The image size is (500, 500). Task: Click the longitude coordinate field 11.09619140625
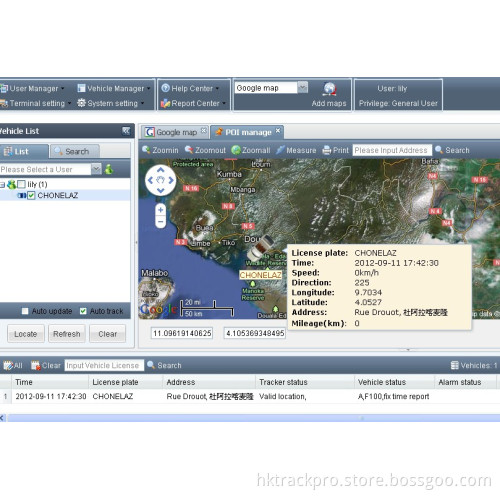[x=182, y=333]
